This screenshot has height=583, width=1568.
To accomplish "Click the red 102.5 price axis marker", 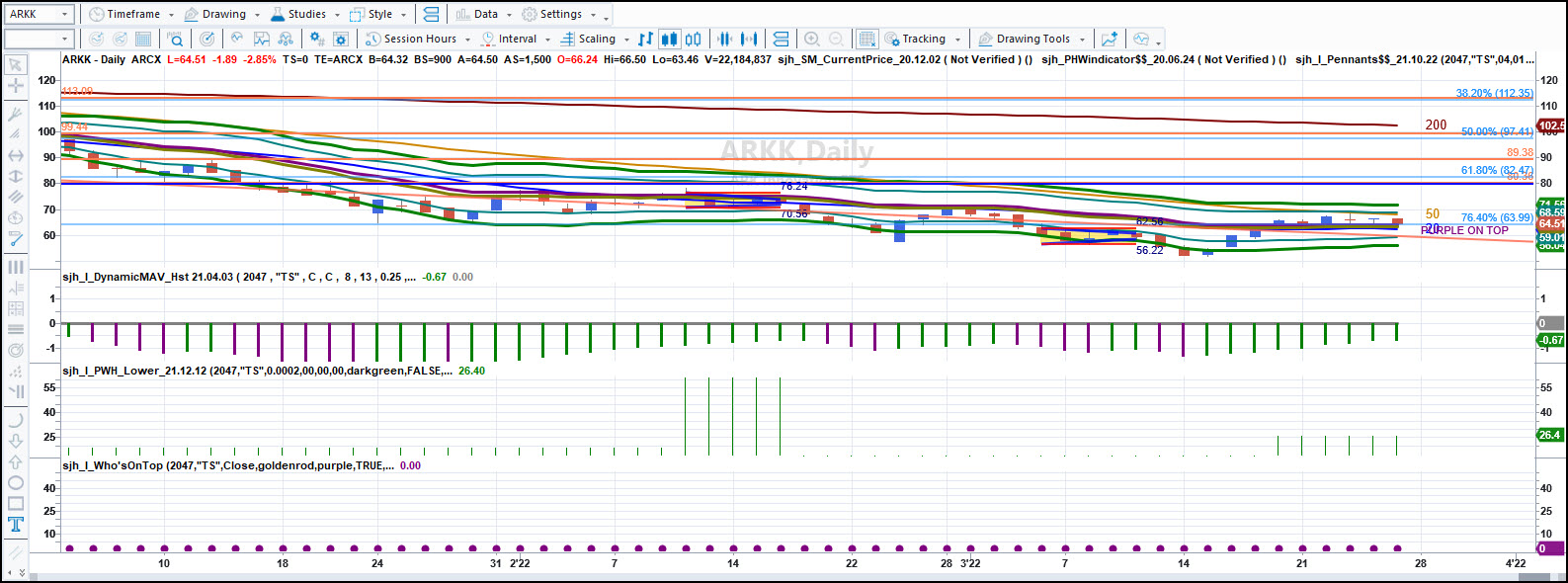I will 1551,126.
